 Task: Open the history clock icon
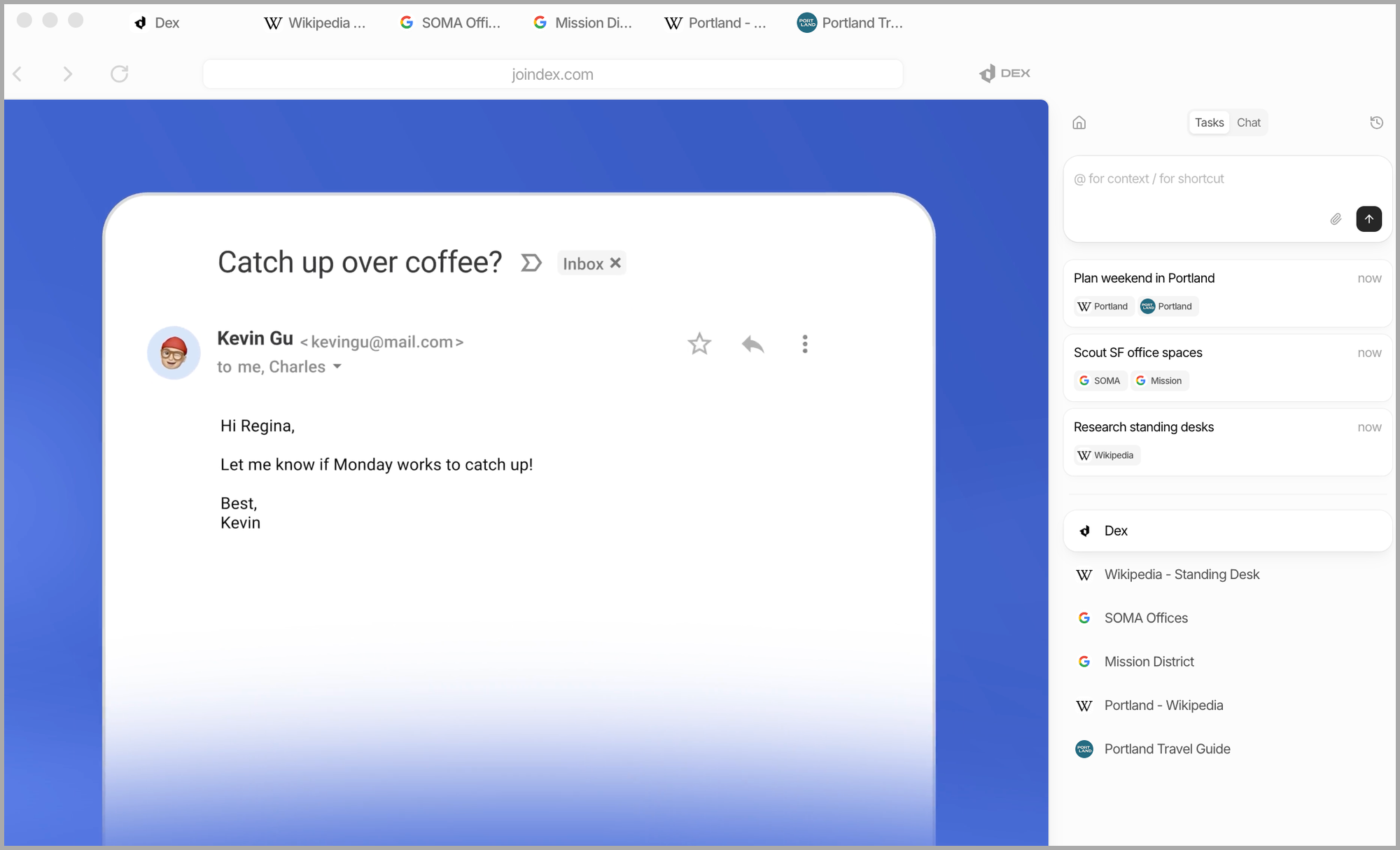click(x=1376, y=123)
